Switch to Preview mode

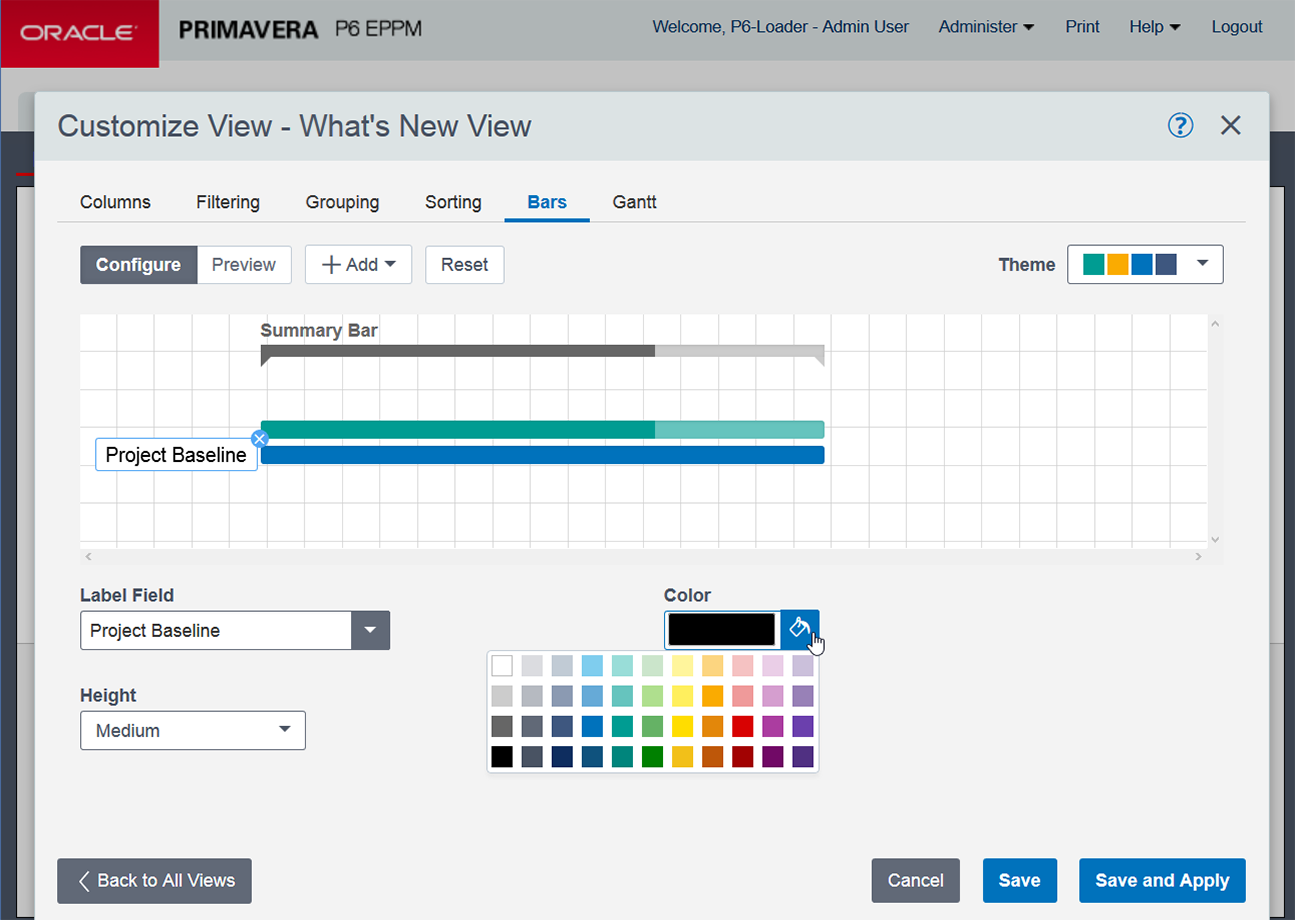click(x=243, y=265)
